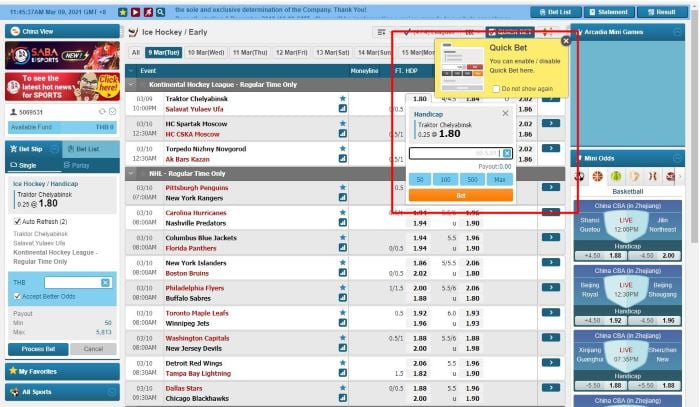Favorite the Torpedo Nizhny Novgorod match star
This screenshot has width=700, height=407.
pos(342,148)
